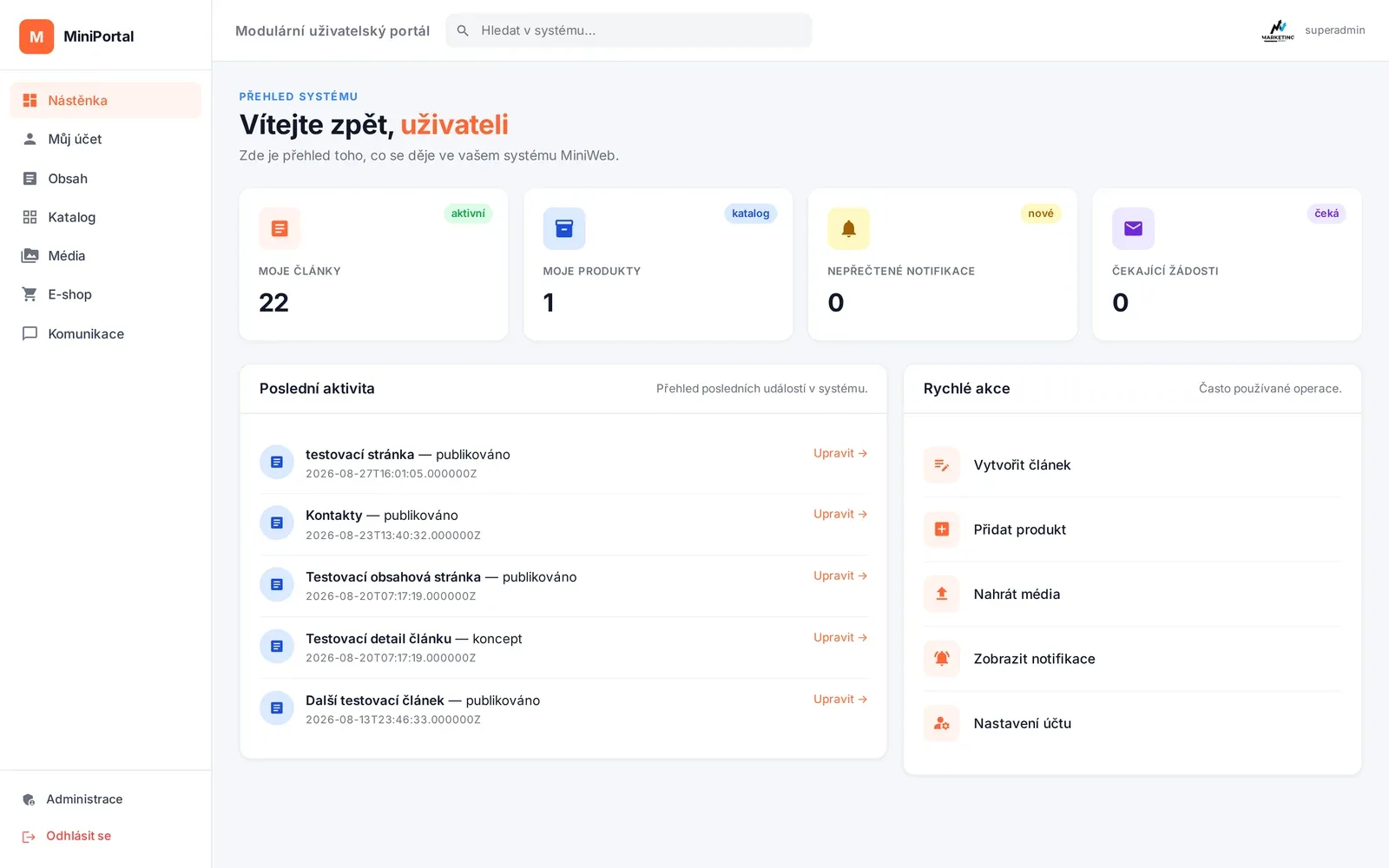1389x868 pixels.
Task: Click the icon beside Další testovací článek
Action: [277, 707]
